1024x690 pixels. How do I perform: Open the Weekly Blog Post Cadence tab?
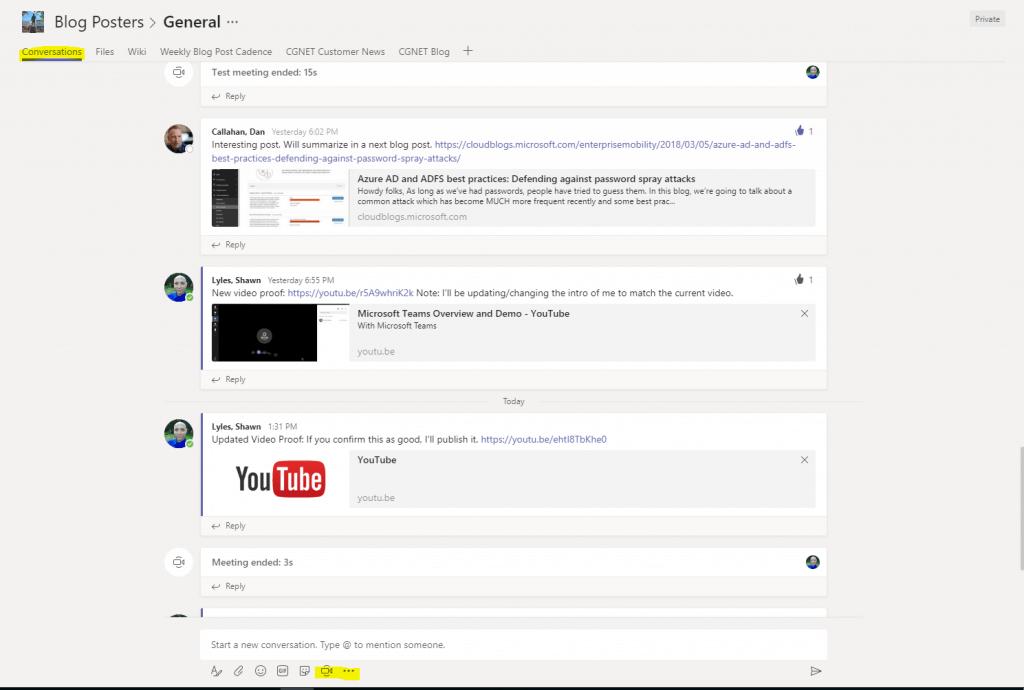216,52
